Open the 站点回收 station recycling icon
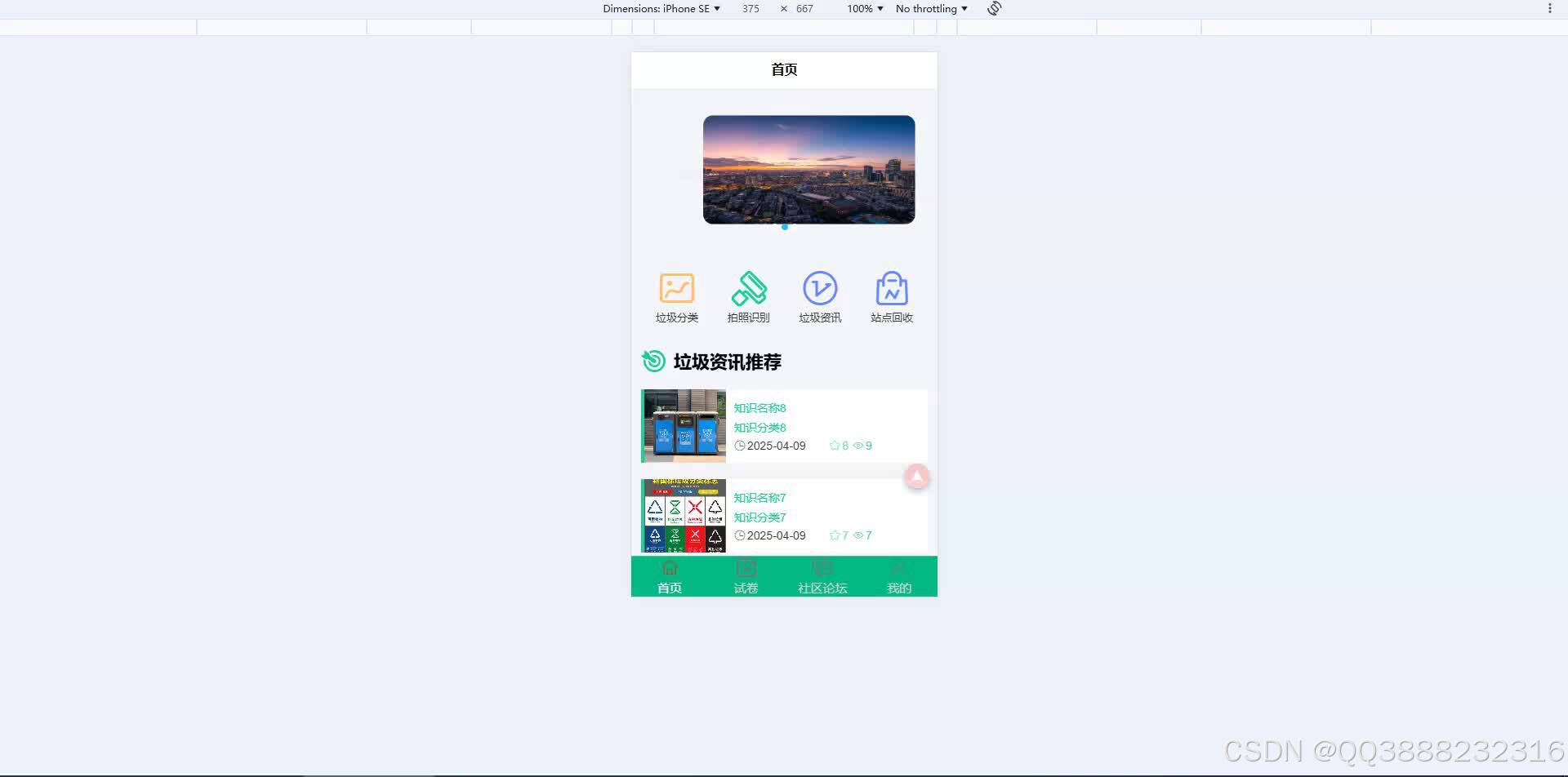 (x=892, y=288)
